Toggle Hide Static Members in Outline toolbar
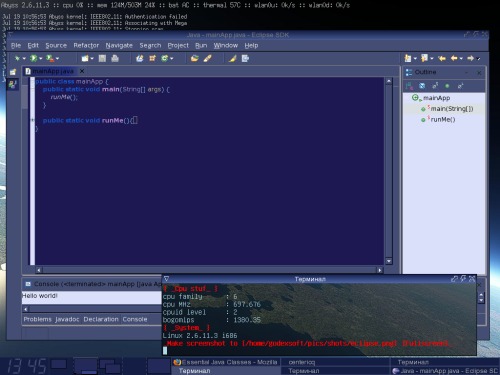The width and height of the screenshot is (500, 375). point(435,86)
